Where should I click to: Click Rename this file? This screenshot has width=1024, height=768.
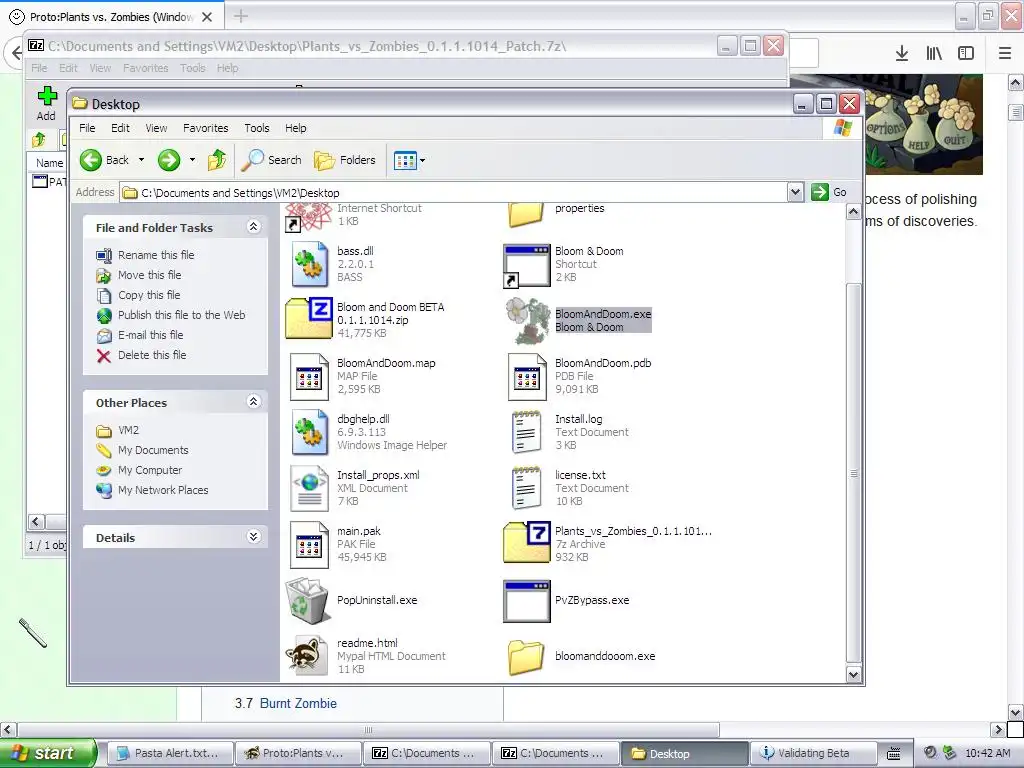[156, 255]
